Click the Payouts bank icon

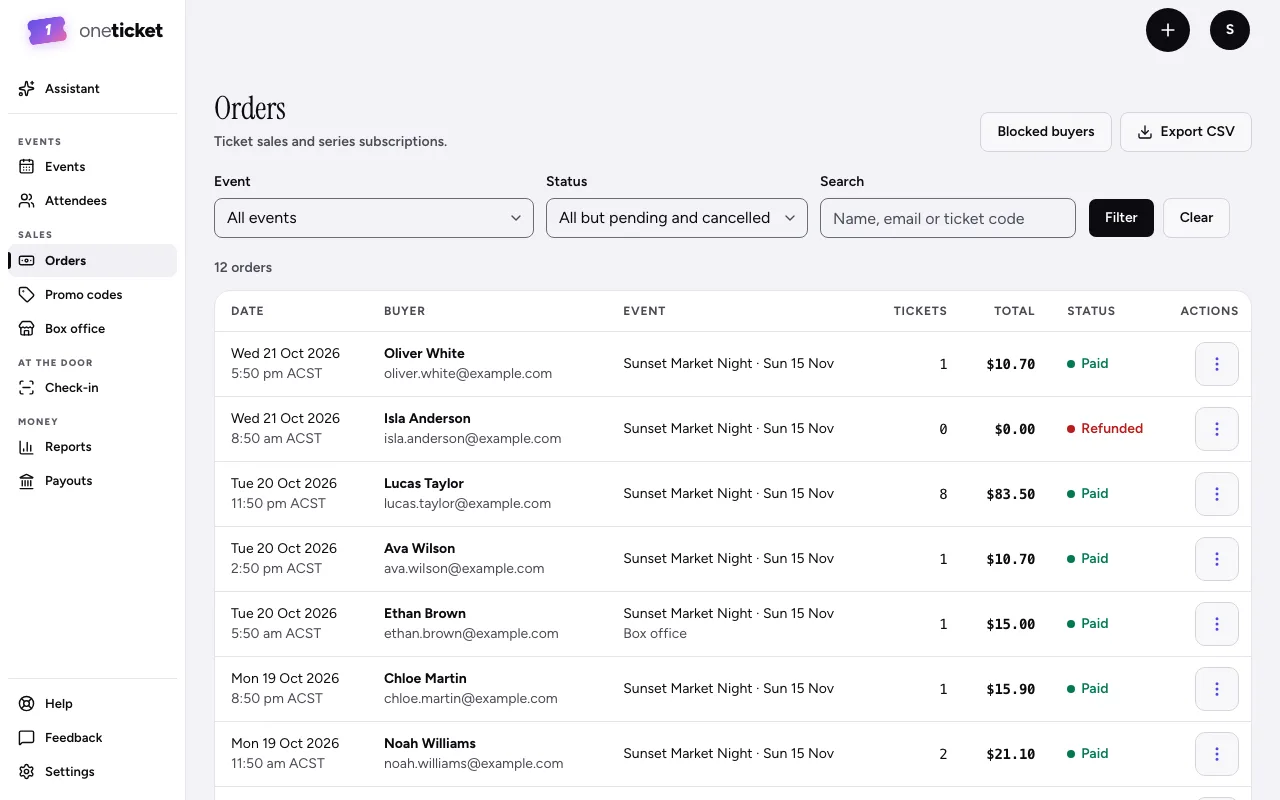(27, 481)
